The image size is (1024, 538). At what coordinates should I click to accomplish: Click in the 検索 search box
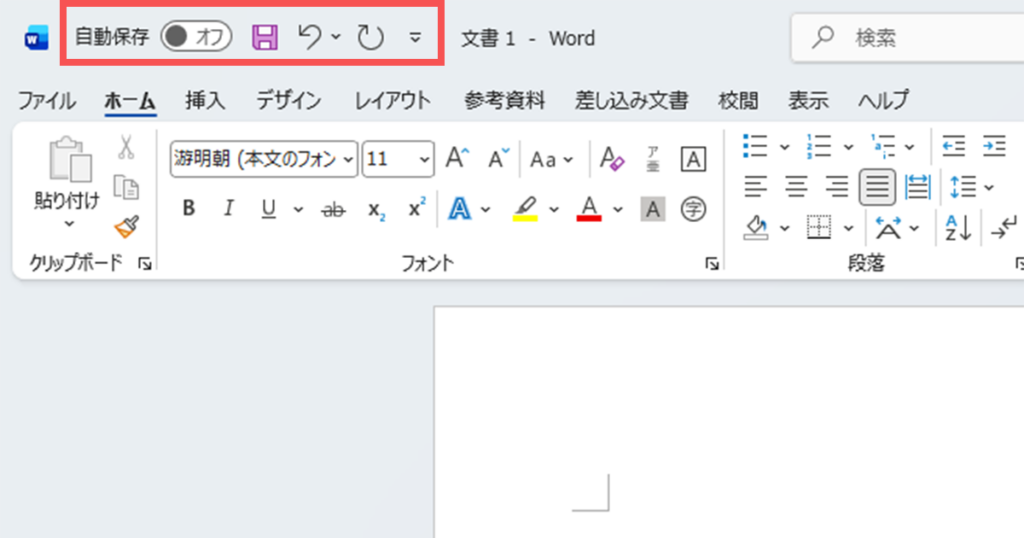coord(908,38)
